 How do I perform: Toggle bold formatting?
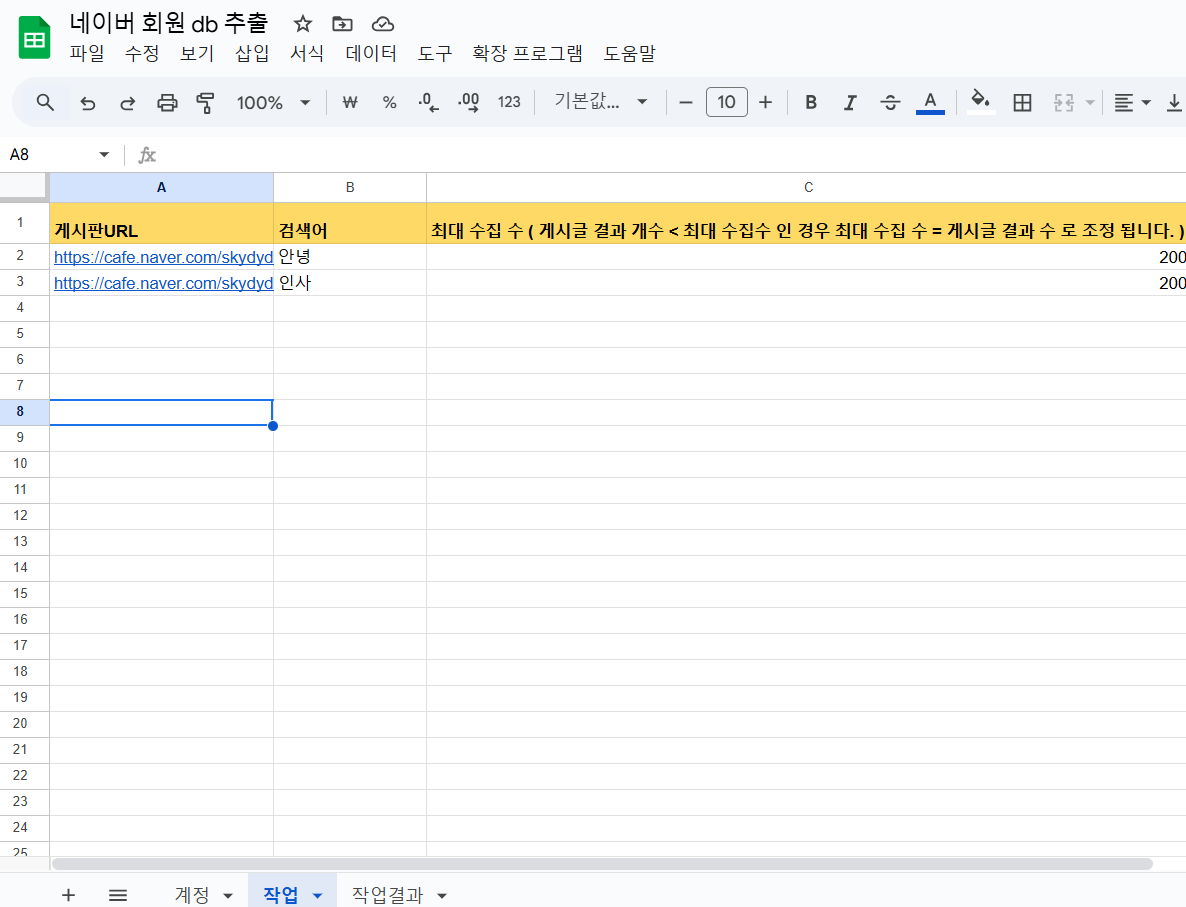coord(811,102)
